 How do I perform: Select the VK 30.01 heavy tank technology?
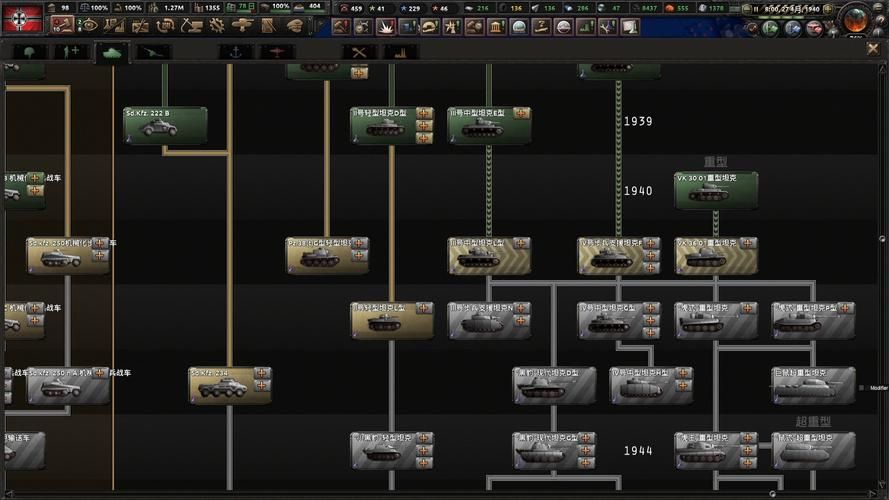[716, 191]
